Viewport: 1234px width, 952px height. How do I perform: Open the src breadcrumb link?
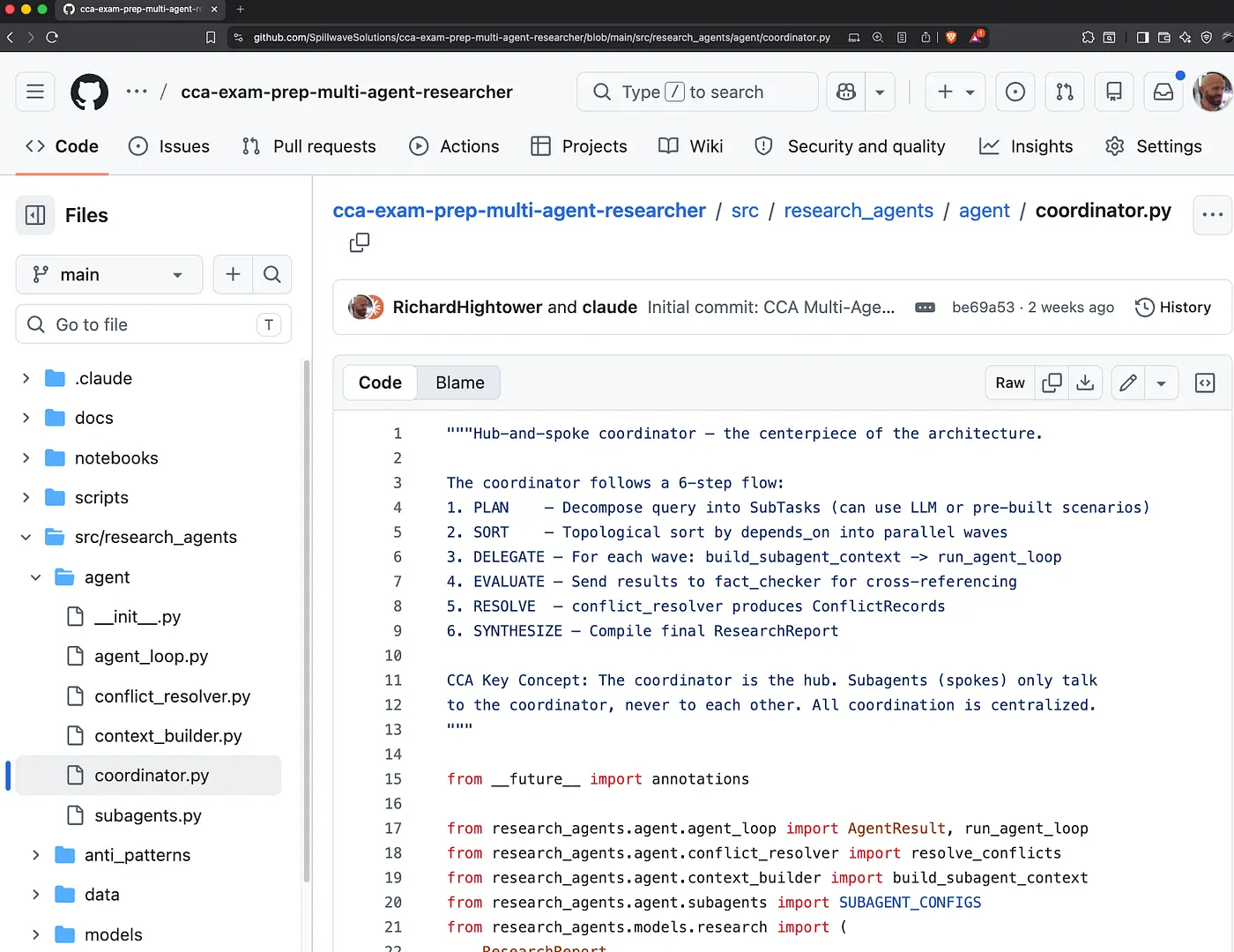[x=745, y=211]
